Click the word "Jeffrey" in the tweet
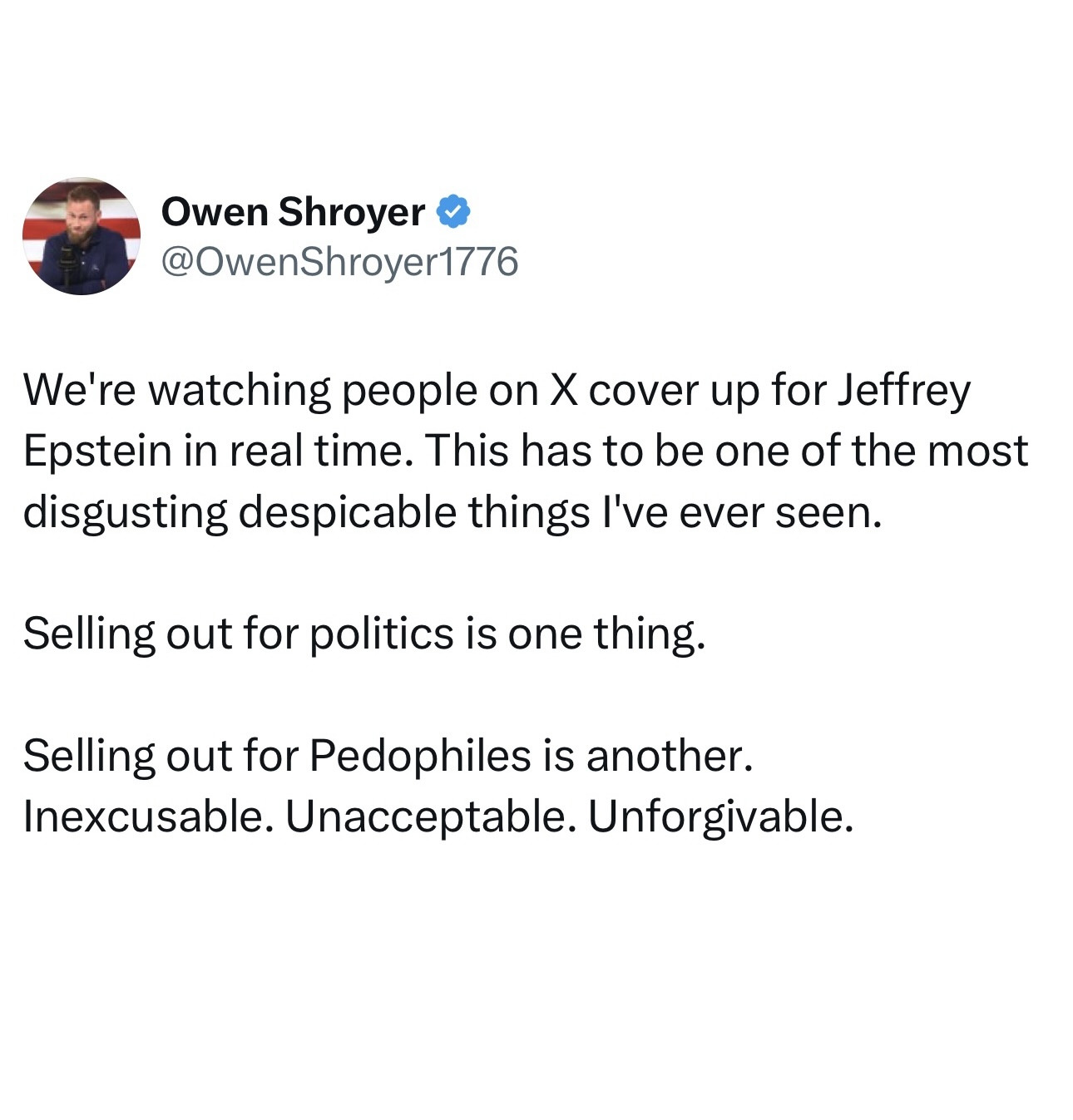Screen dimensions: 1073x1120 pos(902,391)
